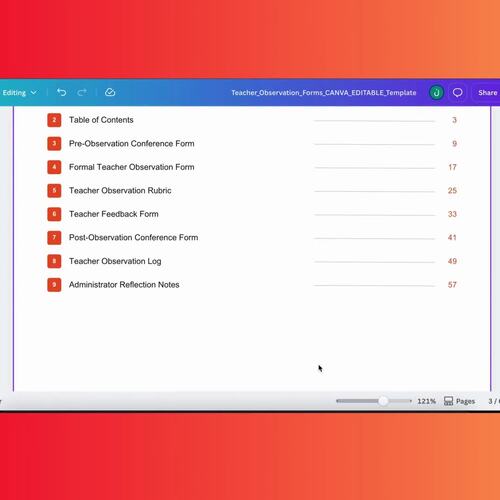
Task: Select the number 8 badge icon
Action: [x=54, y=261]
